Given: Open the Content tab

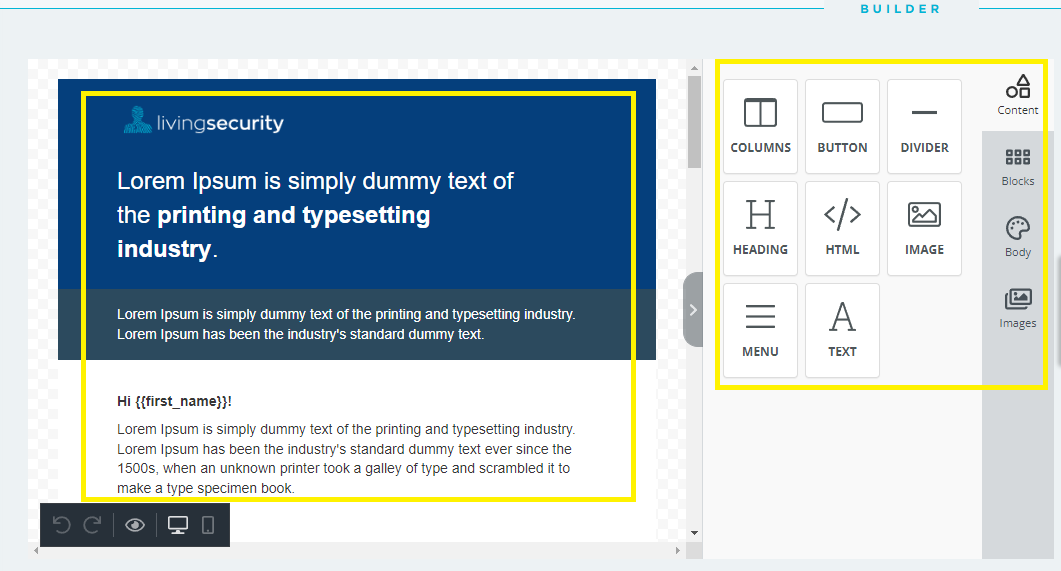Looking at the screenshot, I should (x=1017, y=95).
